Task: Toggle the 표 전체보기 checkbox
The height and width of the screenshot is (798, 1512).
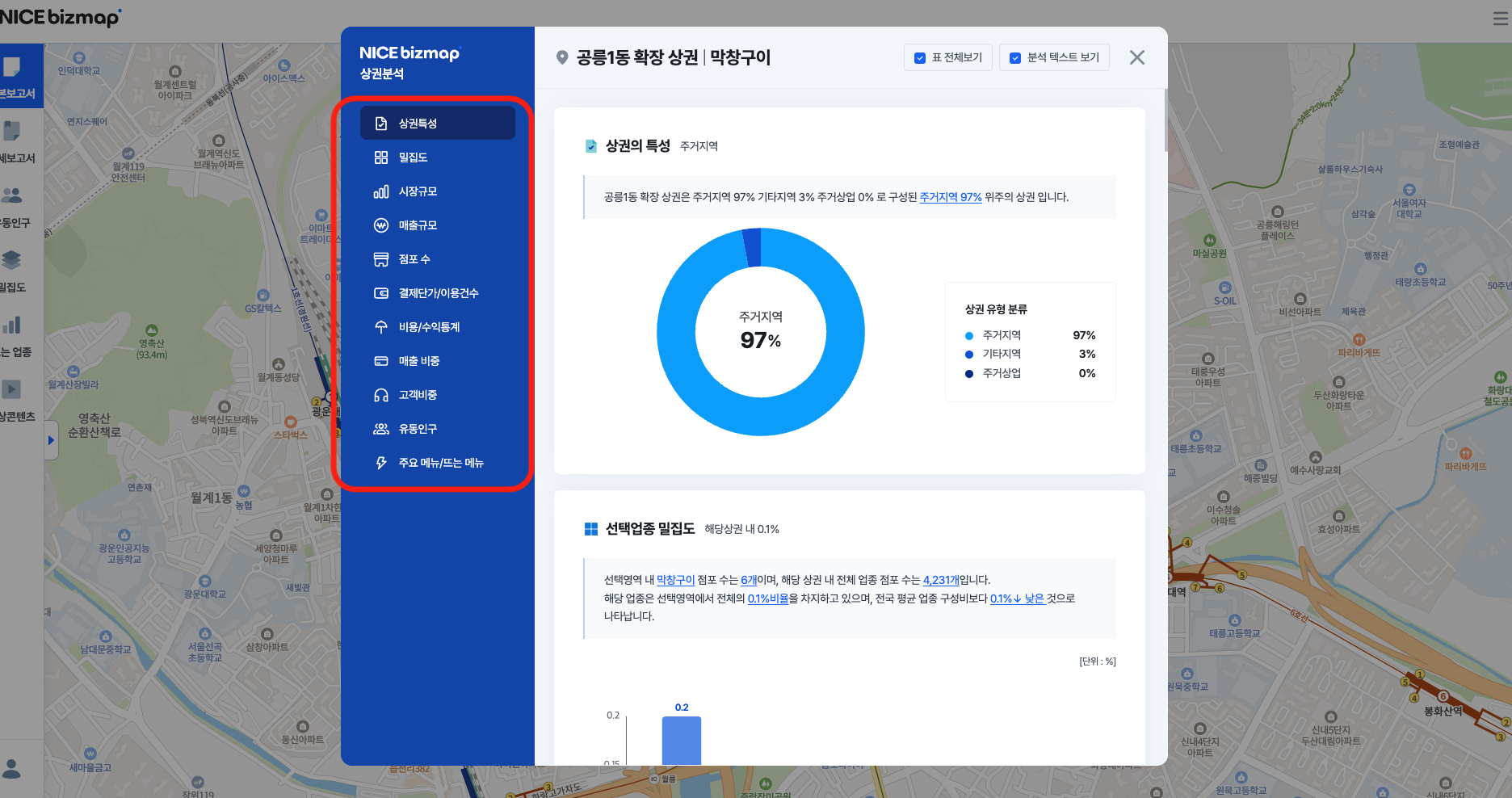Action: pyautogui.click(x=919, y=58)
